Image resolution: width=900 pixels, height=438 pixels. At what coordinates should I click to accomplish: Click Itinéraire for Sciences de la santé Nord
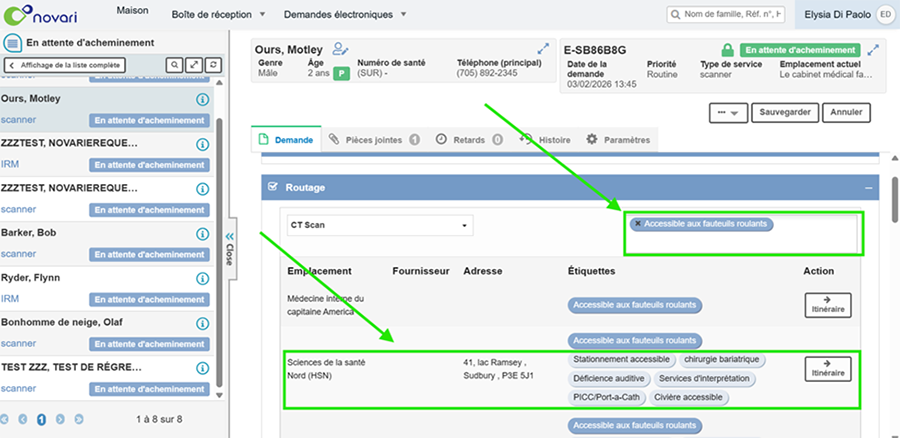828,369
